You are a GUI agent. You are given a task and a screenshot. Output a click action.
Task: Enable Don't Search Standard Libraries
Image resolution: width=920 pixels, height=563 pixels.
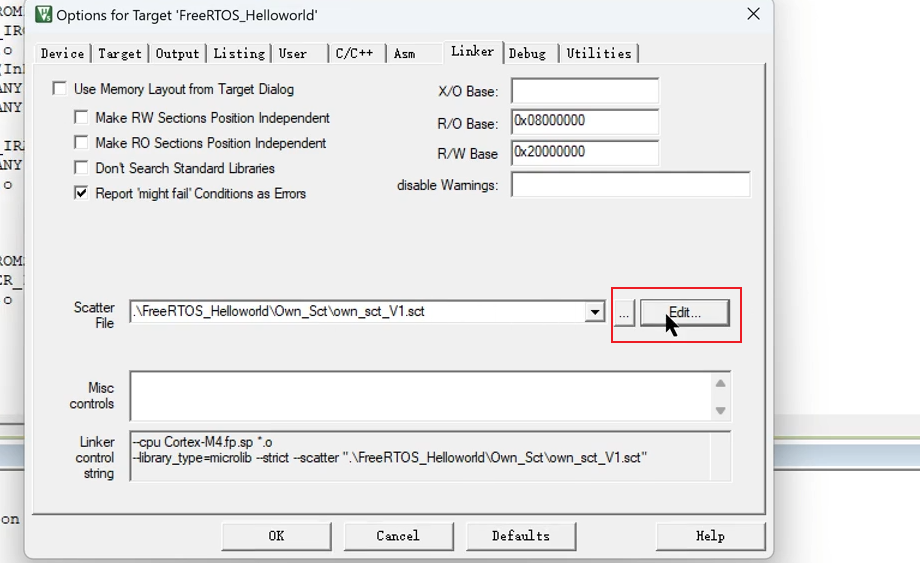(82, 168)
